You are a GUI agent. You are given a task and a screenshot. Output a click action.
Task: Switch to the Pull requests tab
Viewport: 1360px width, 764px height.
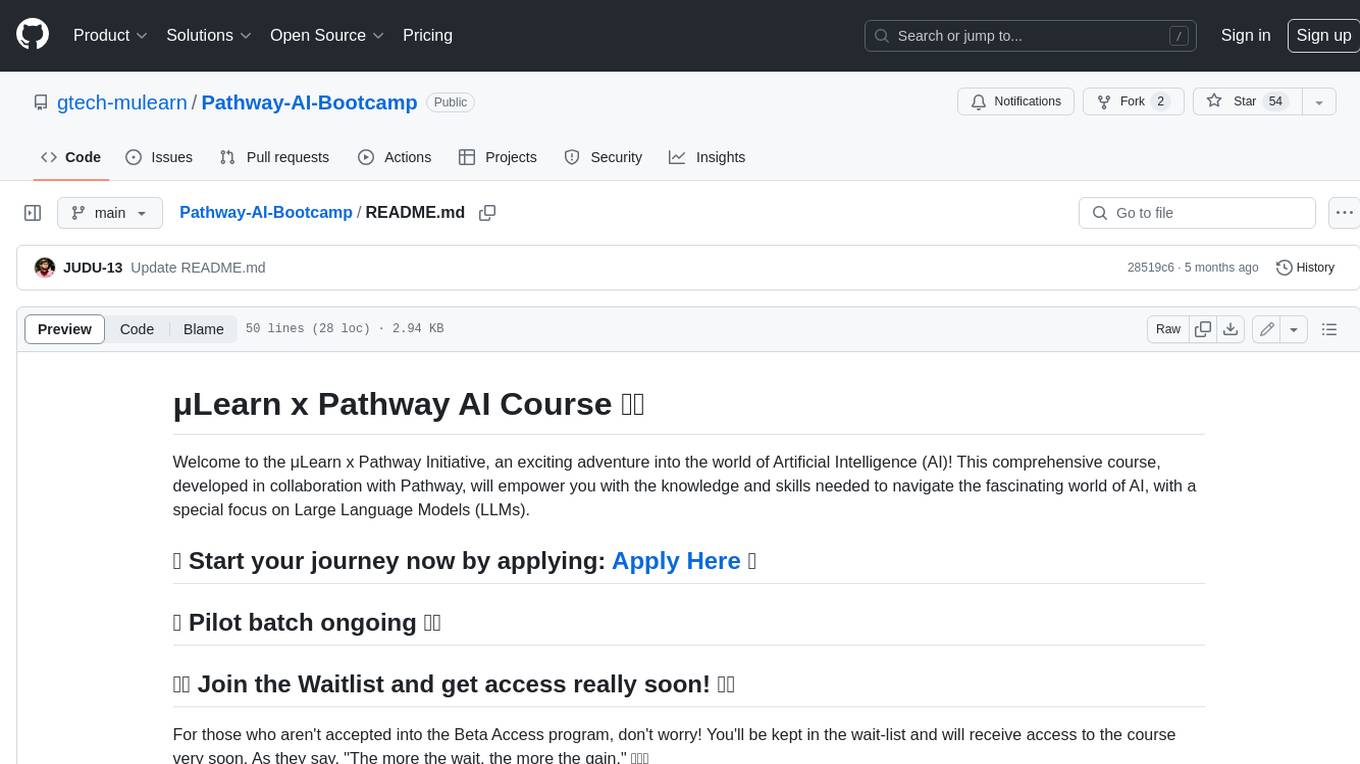coord(274,157)
